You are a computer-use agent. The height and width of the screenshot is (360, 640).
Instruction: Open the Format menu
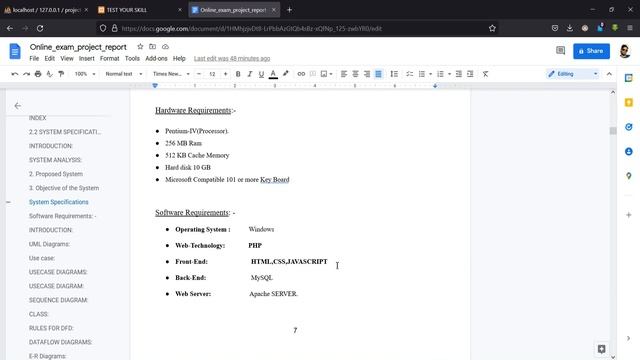[109, 58]
